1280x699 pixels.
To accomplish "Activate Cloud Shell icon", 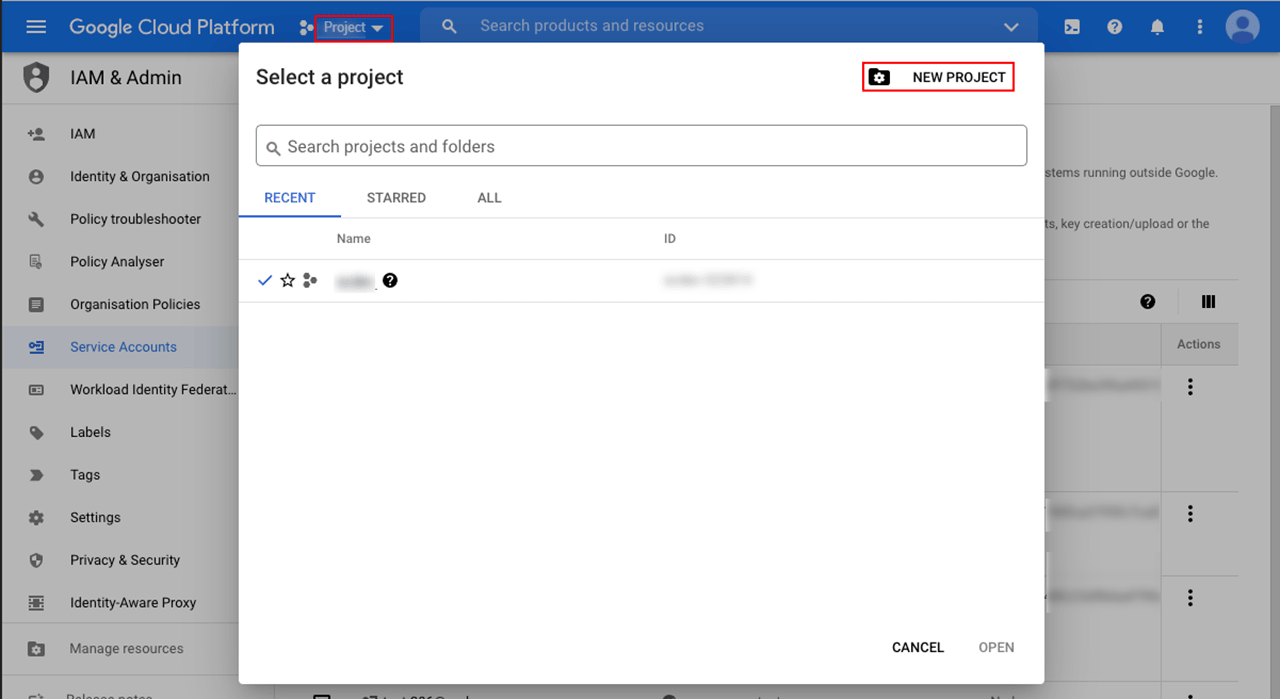I will tap(1072, 27).
